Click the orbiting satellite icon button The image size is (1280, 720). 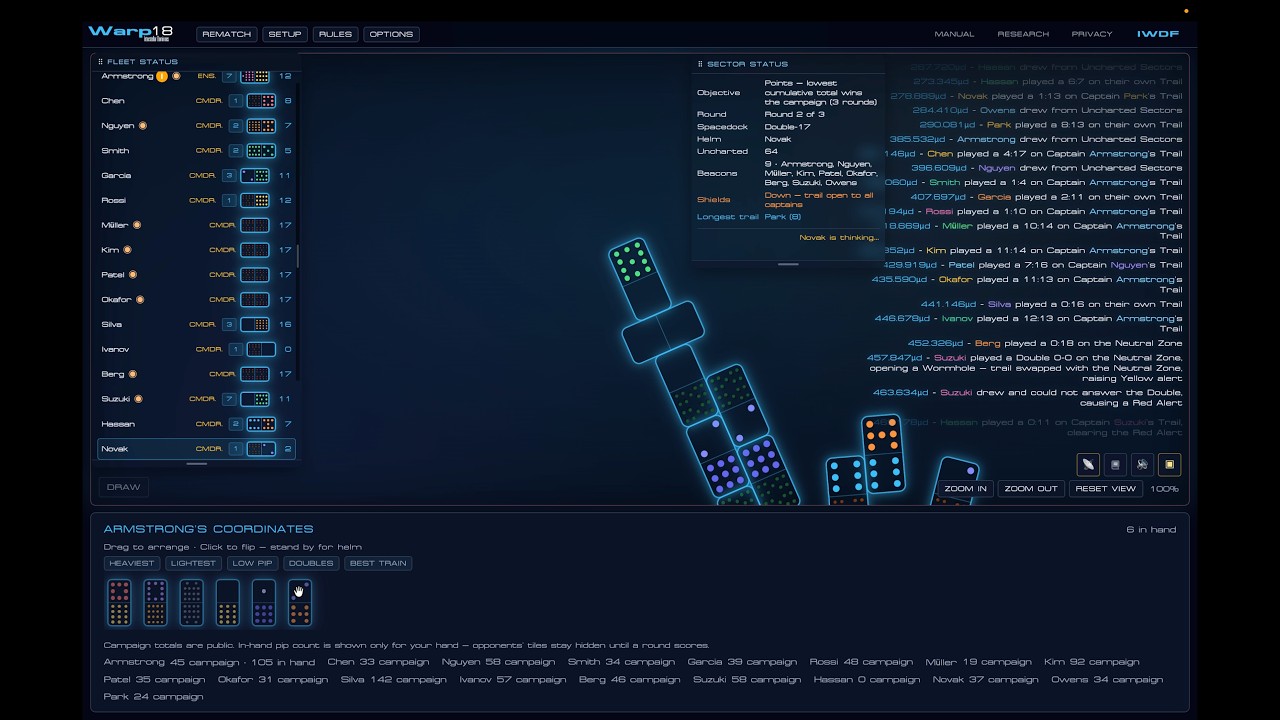[x=1142, y=464]
